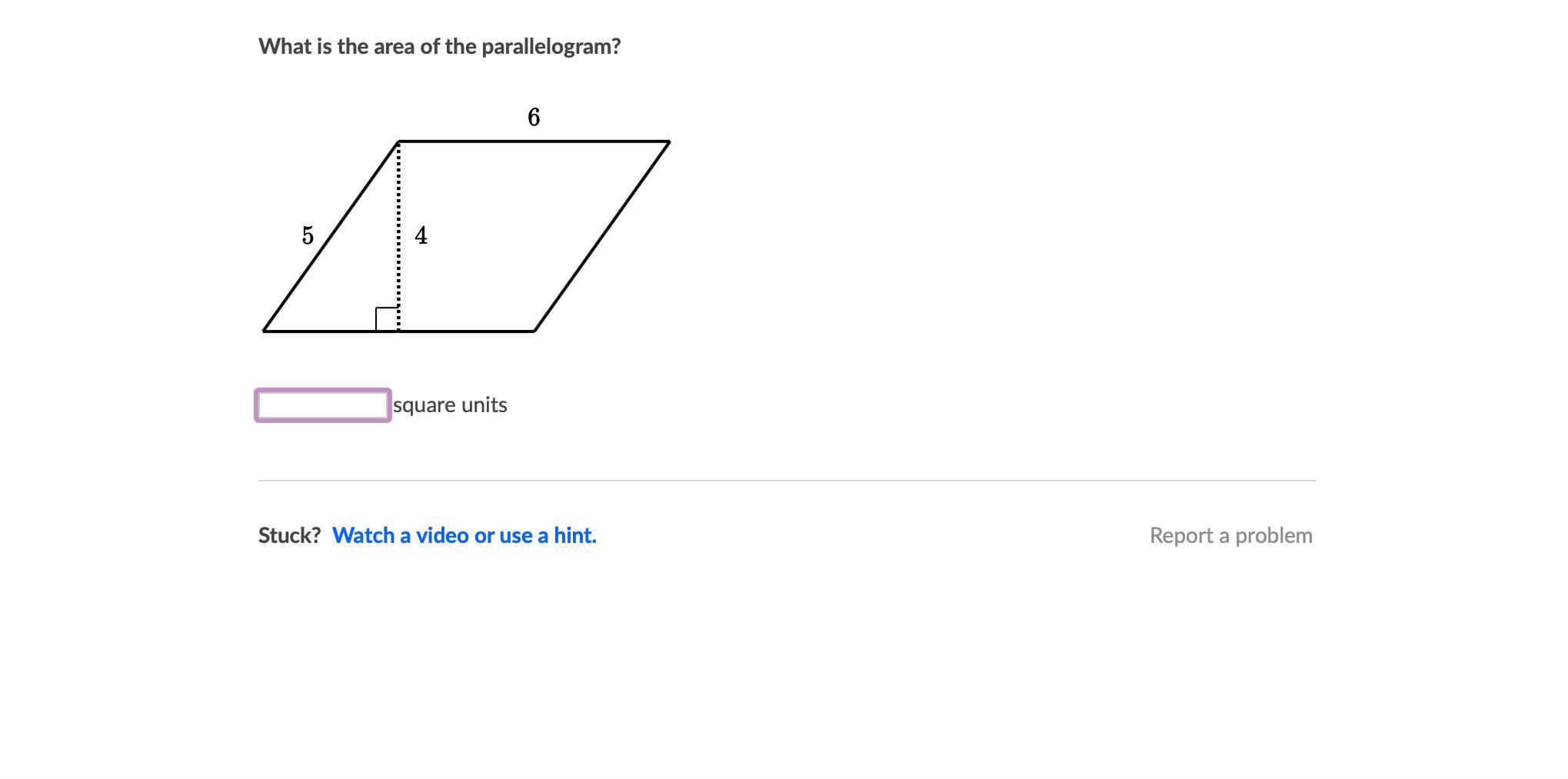
Task: Click the horizontal divider line below the answer
Action: tap(787, 481)
